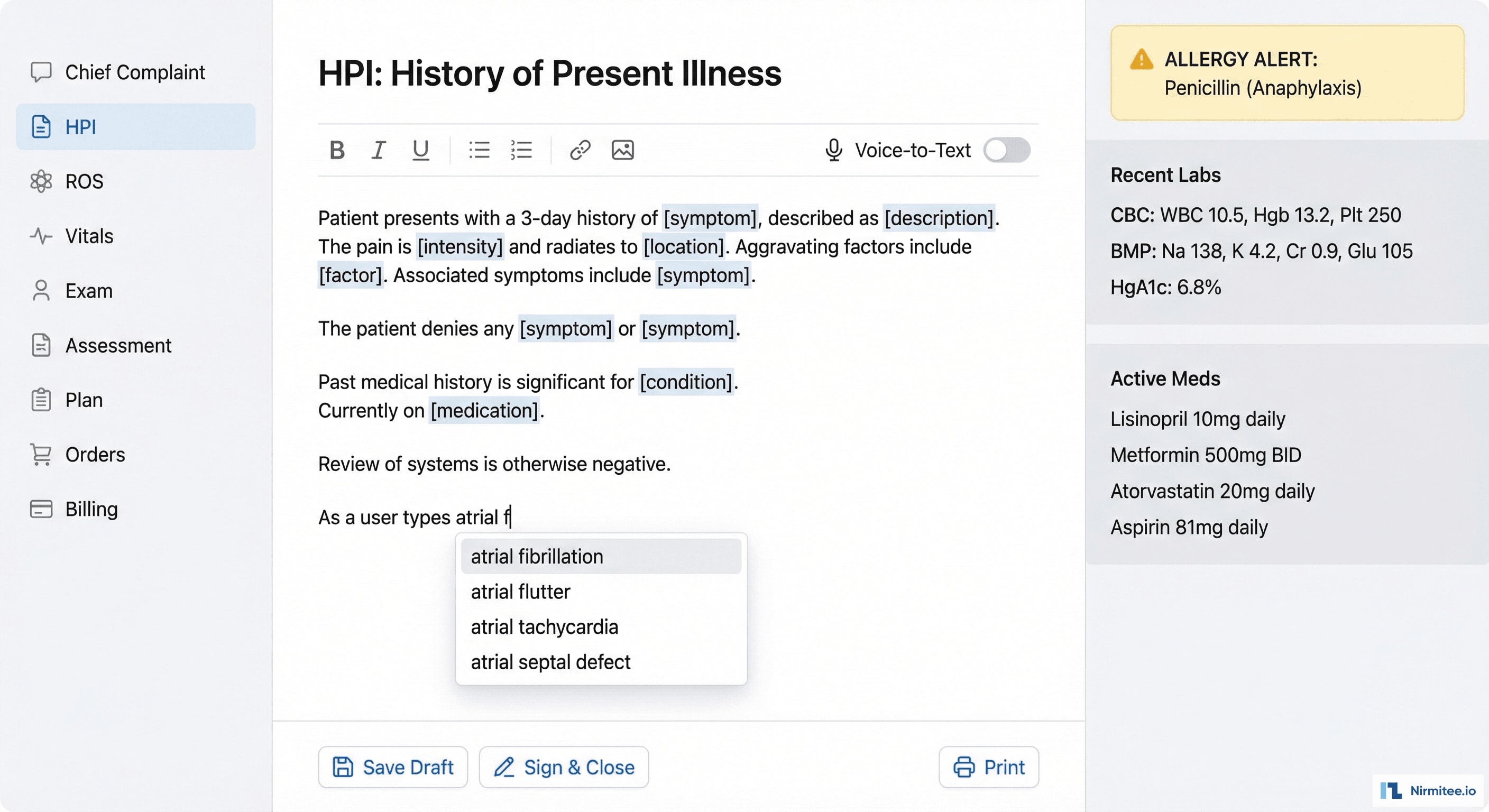This screenshot has height=812, width=1489.
Task: Toggle bold formatting in the editor toolbar
Action: coord(338,151)
